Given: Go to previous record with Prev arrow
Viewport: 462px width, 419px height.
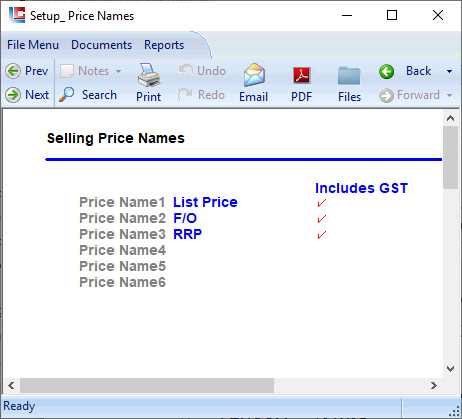Looking at the screenshot, I should [x=13, y=71].
